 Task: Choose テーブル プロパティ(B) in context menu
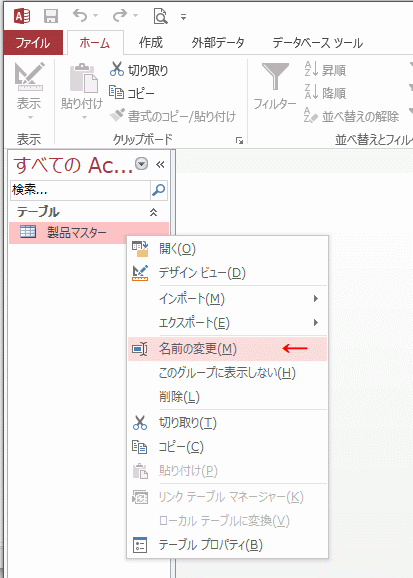click(x=228, y=545)
